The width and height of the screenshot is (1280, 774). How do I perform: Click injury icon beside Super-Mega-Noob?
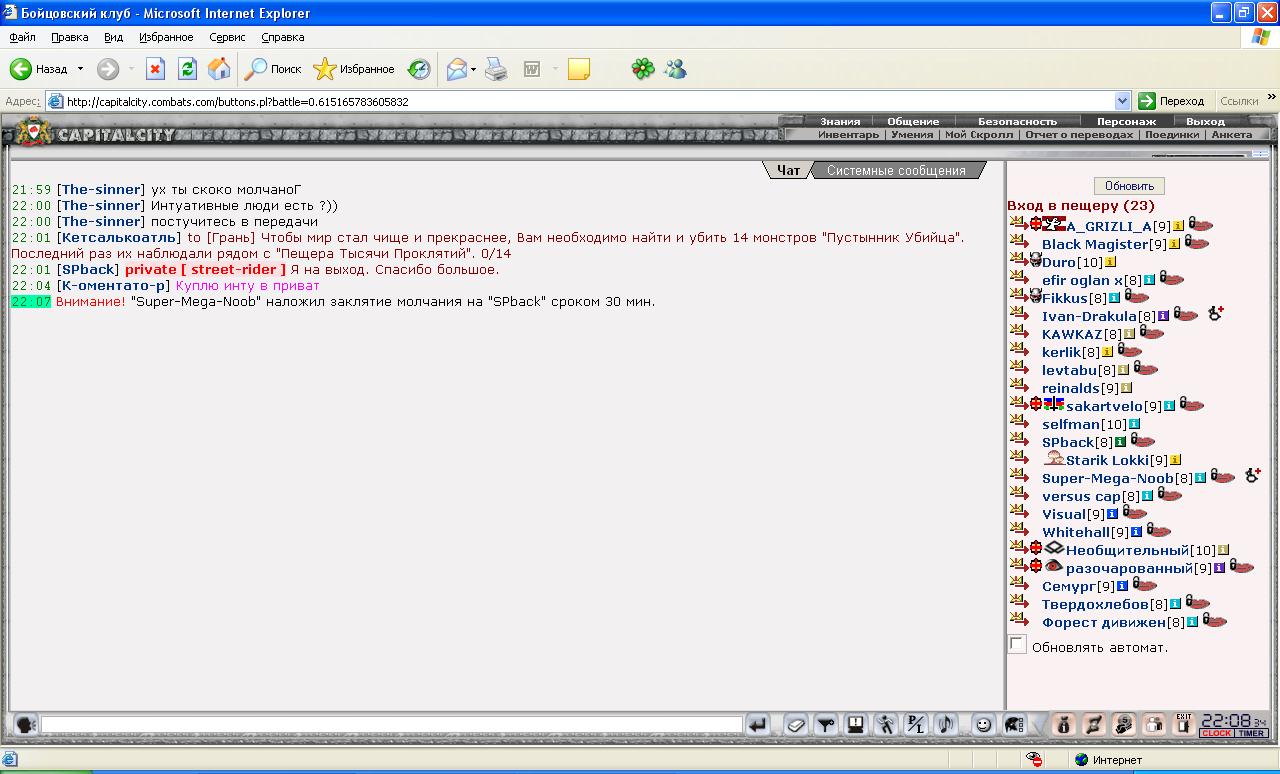click(x=1252, y=475)
